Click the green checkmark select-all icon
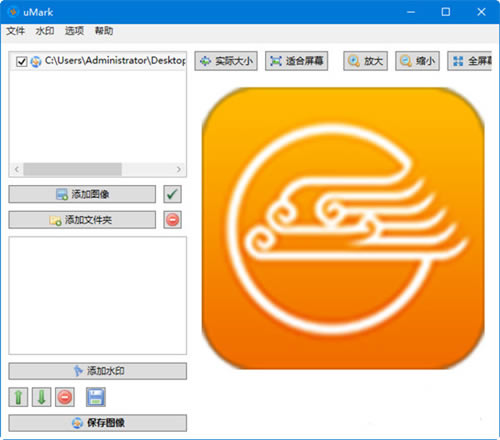 coord(172,194)
